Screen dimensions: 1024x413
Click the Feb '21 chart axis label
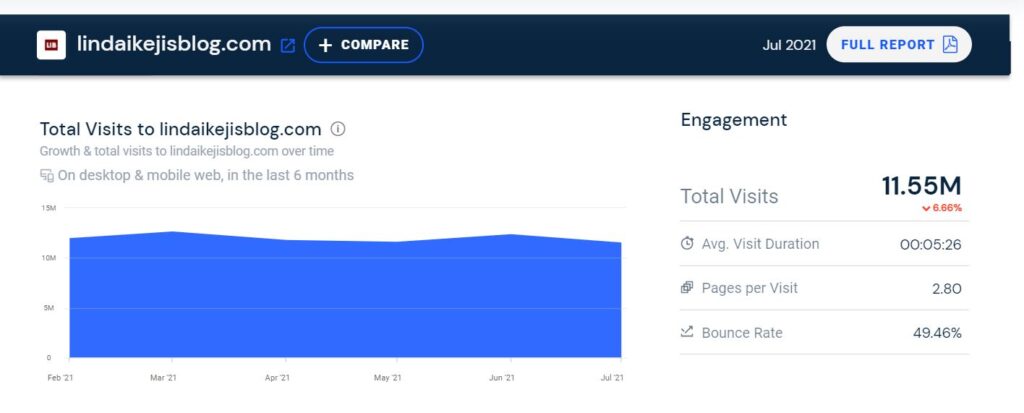pyautogui.click(x=60, y=378)
